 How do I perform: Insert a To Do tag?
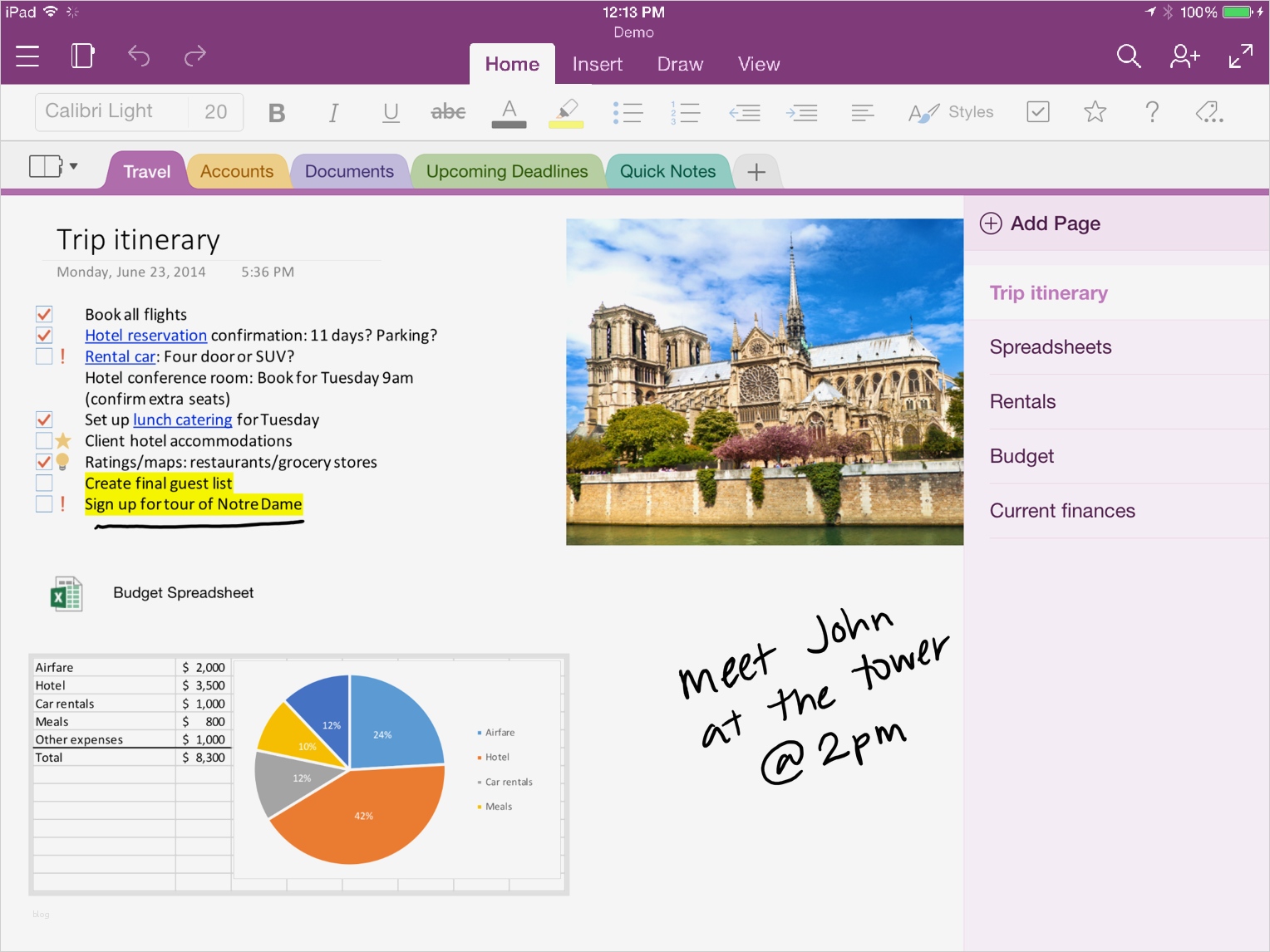[x=1037, y=111]
